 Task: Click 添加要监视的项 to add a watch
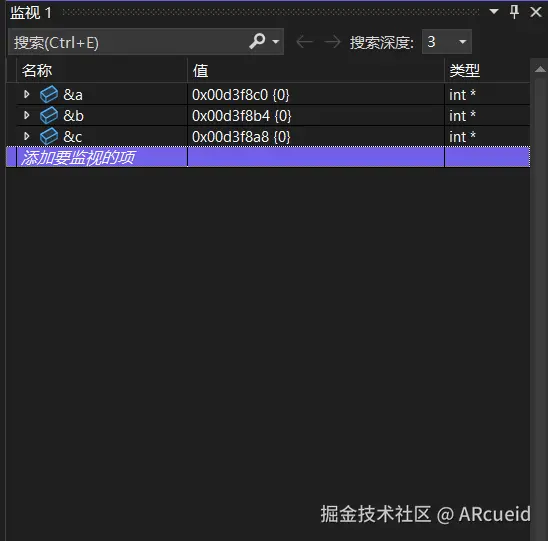[78, 157]
